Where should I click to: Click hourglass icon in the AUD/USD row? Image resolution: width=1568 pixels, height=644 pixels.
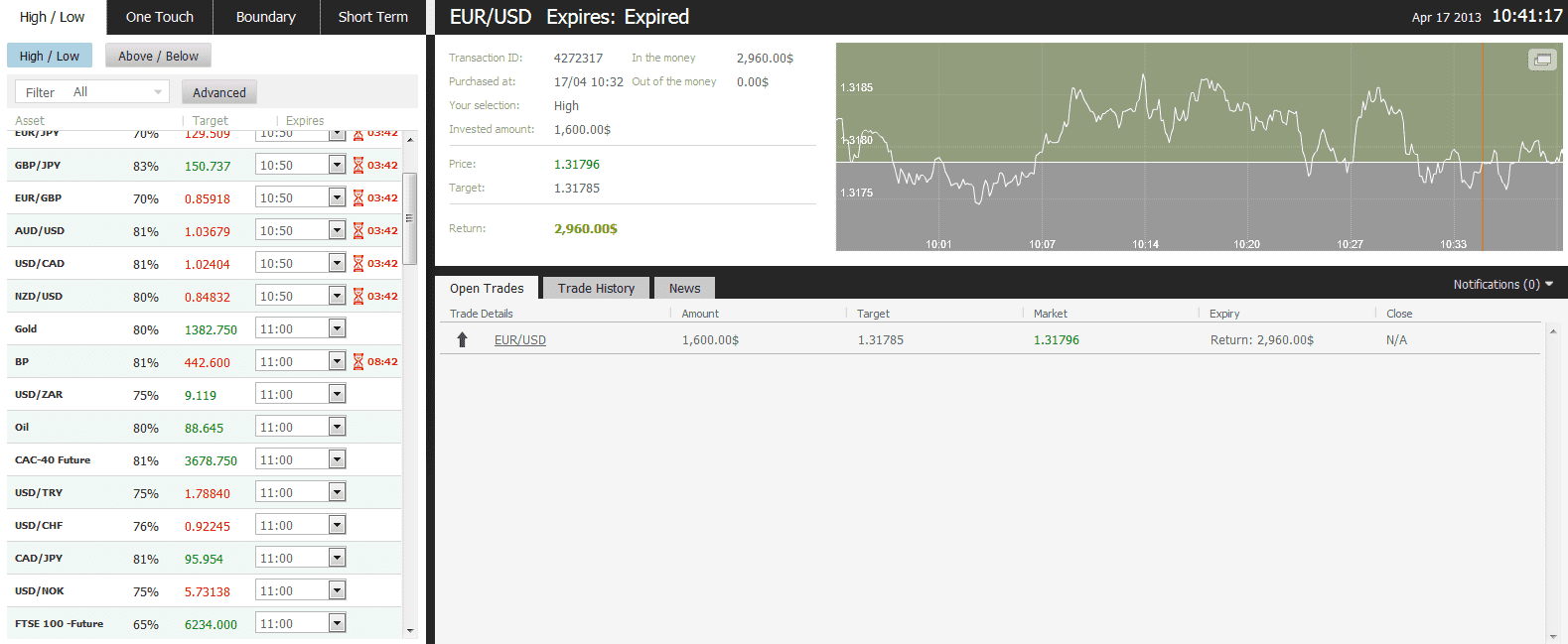point(358,231)
